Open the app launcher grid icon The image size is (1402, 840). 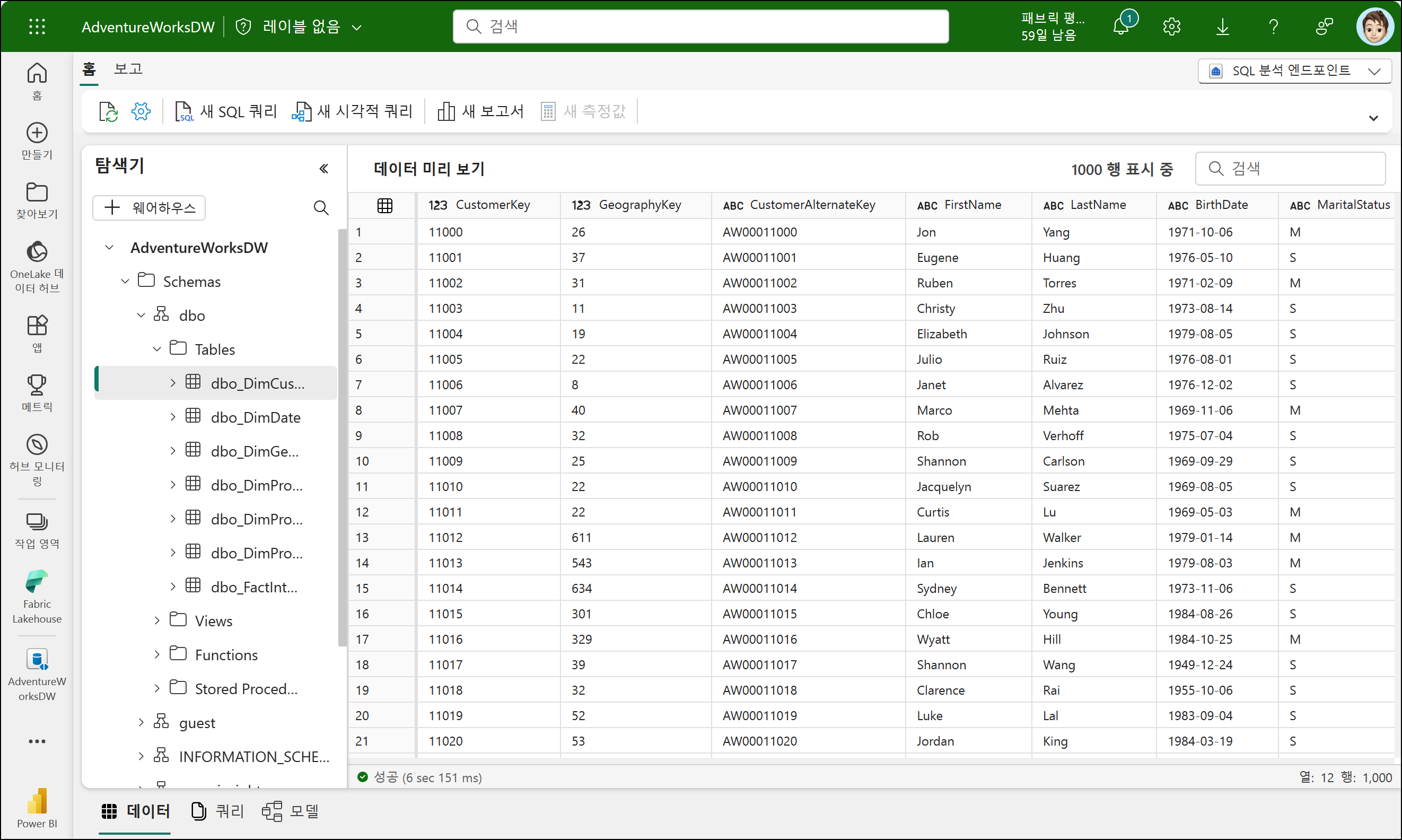pyautogui.click(x=37, y=27)
